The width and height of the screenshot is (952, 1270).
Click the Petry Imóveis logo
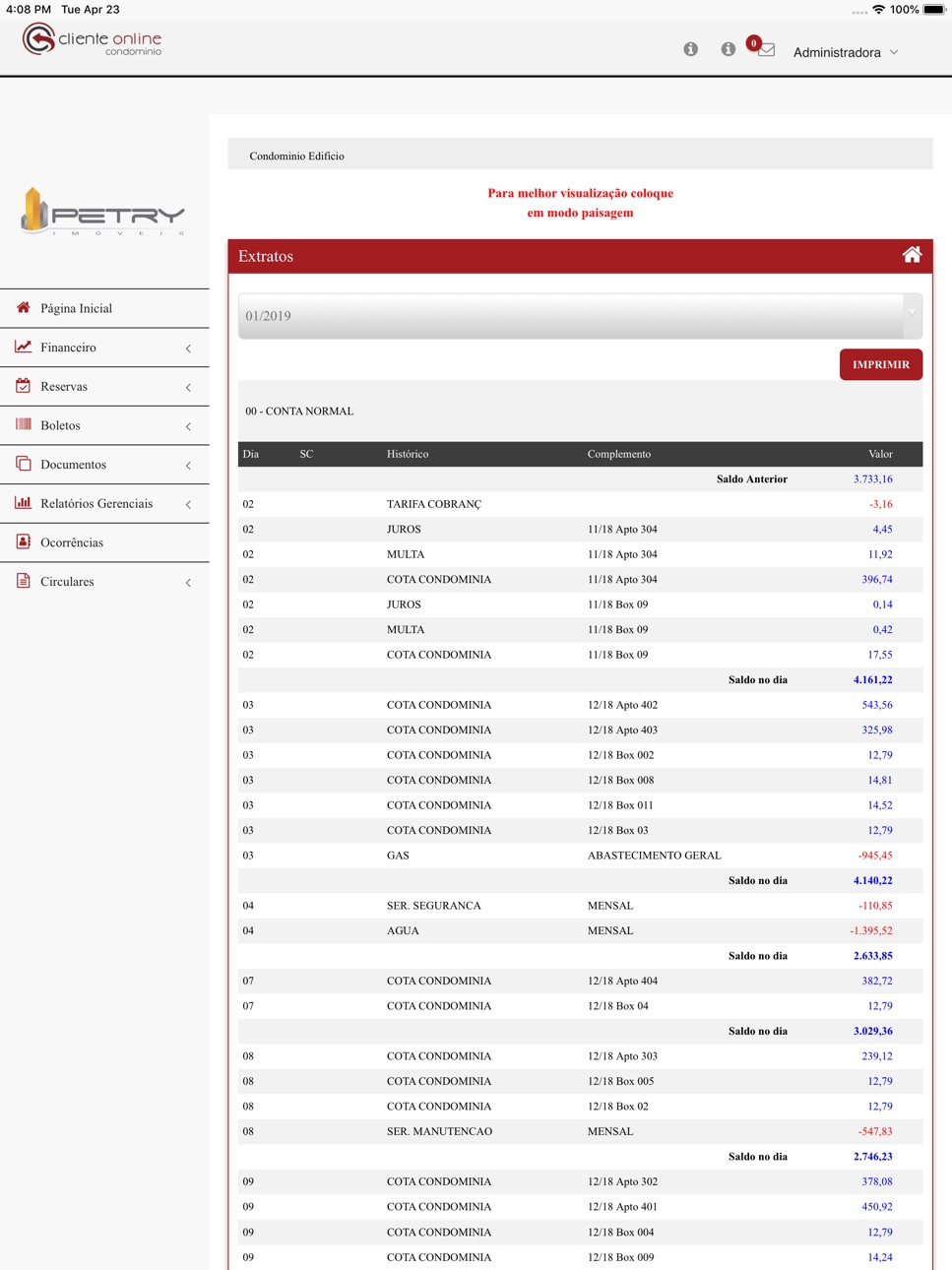click(x=103, y=212)
